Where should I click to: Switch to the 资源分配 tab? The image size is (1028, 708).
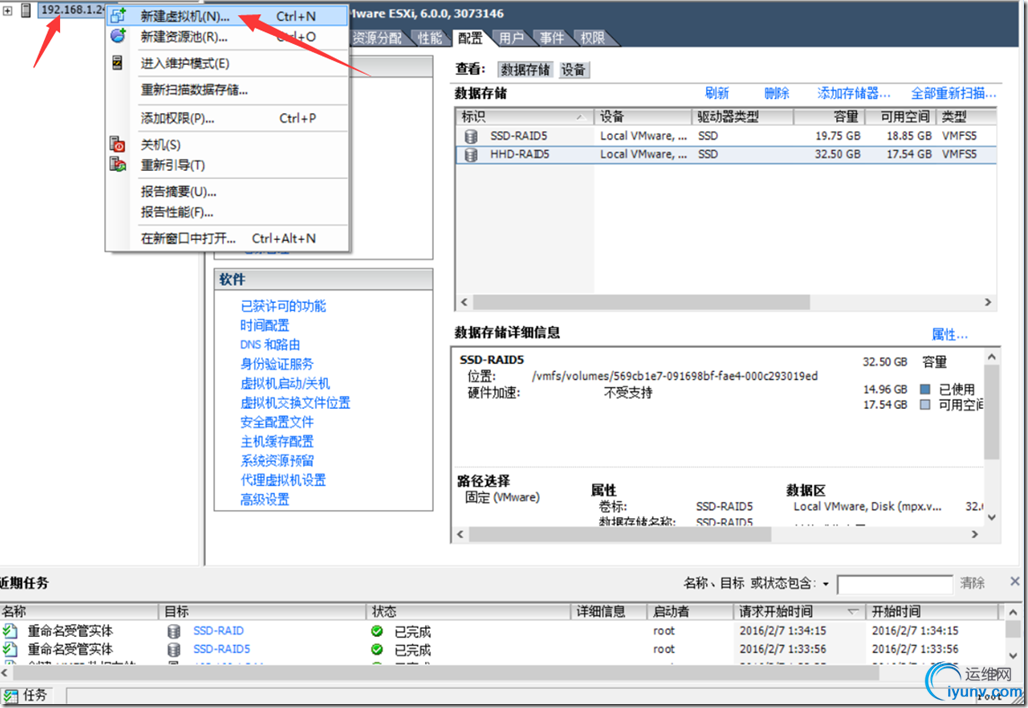378,38
